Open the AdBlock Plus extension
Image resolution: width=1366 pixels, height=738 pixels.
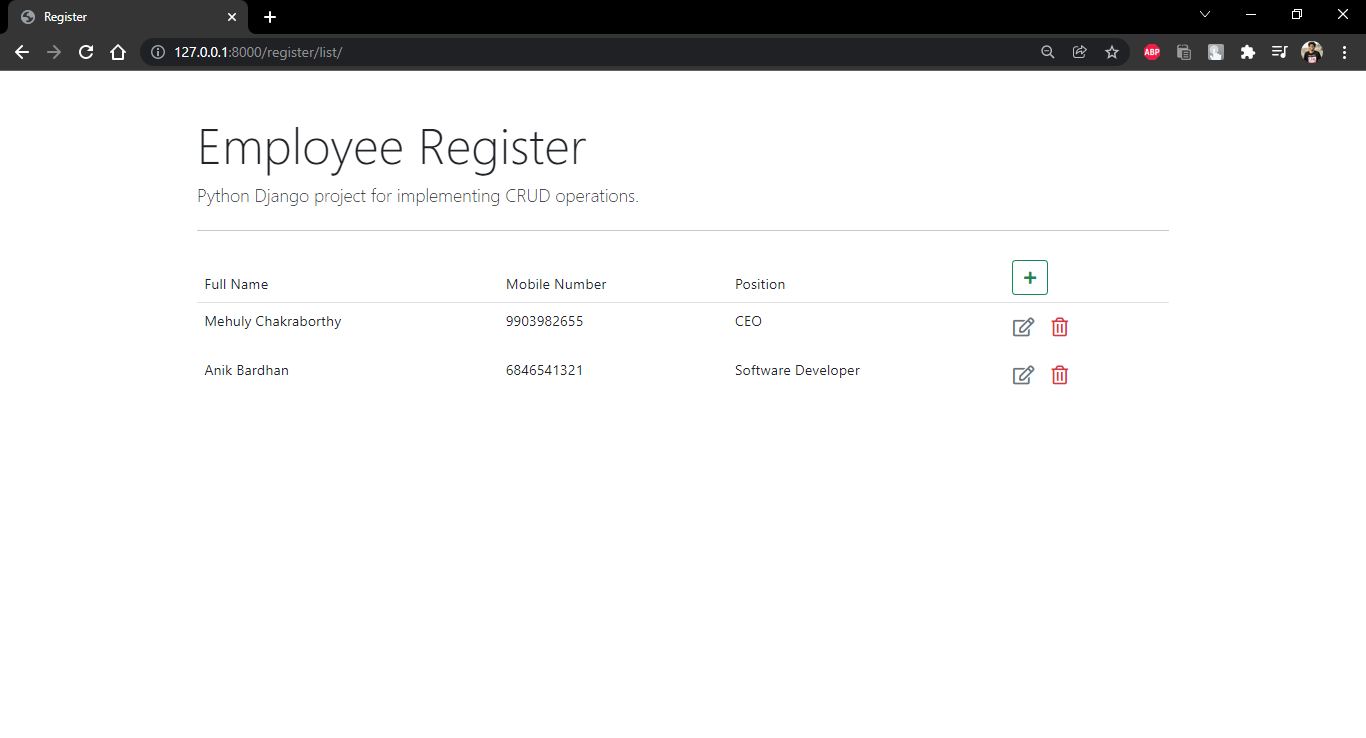point(1151,52)
